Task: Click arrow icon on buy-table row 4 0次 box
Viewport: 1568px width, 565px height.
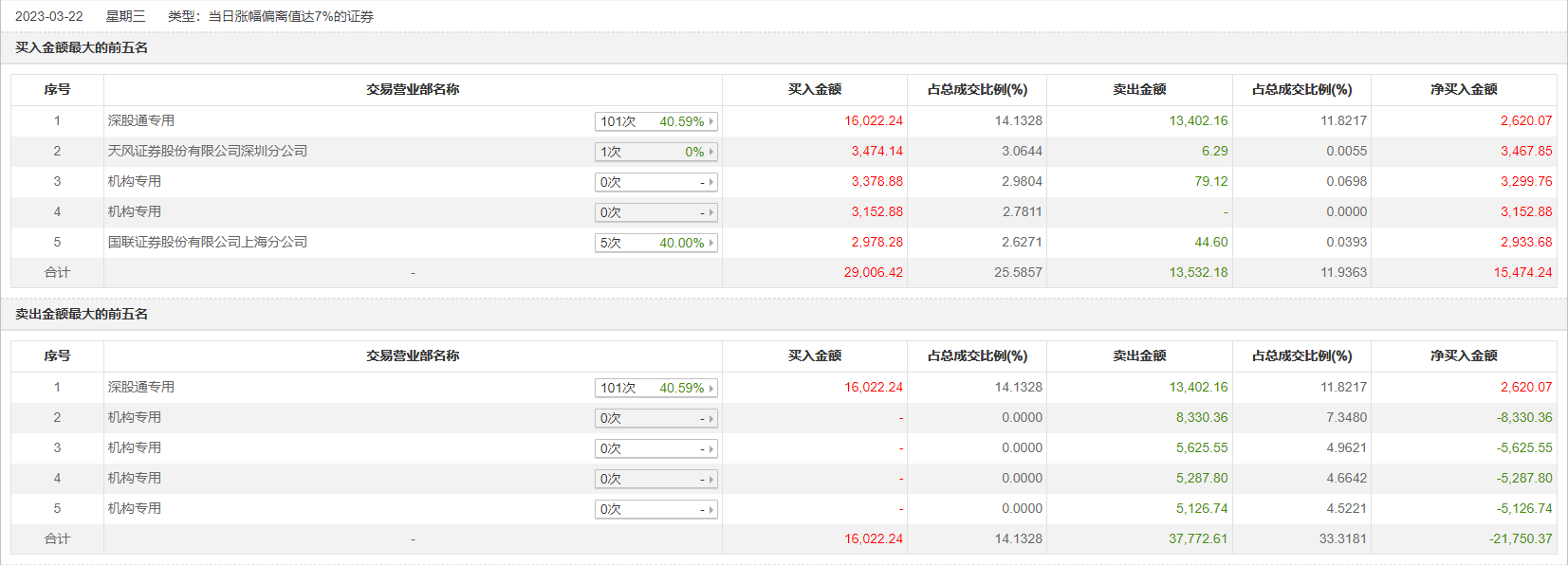Action: point(711,212)
